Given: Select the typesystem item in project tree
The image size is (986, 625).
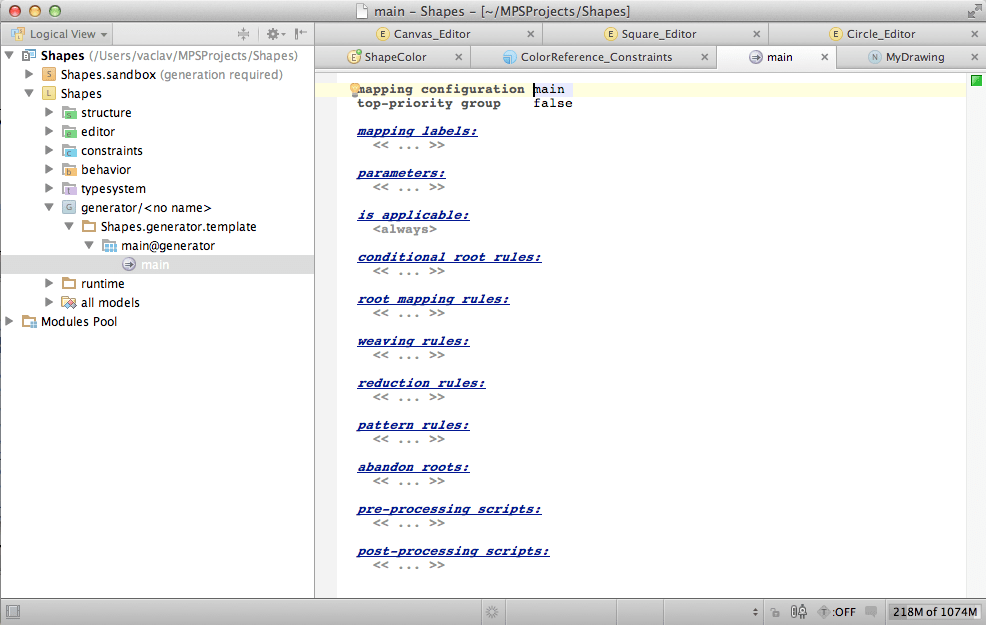Looking at the screenshot, I should (x=113, y=189).
